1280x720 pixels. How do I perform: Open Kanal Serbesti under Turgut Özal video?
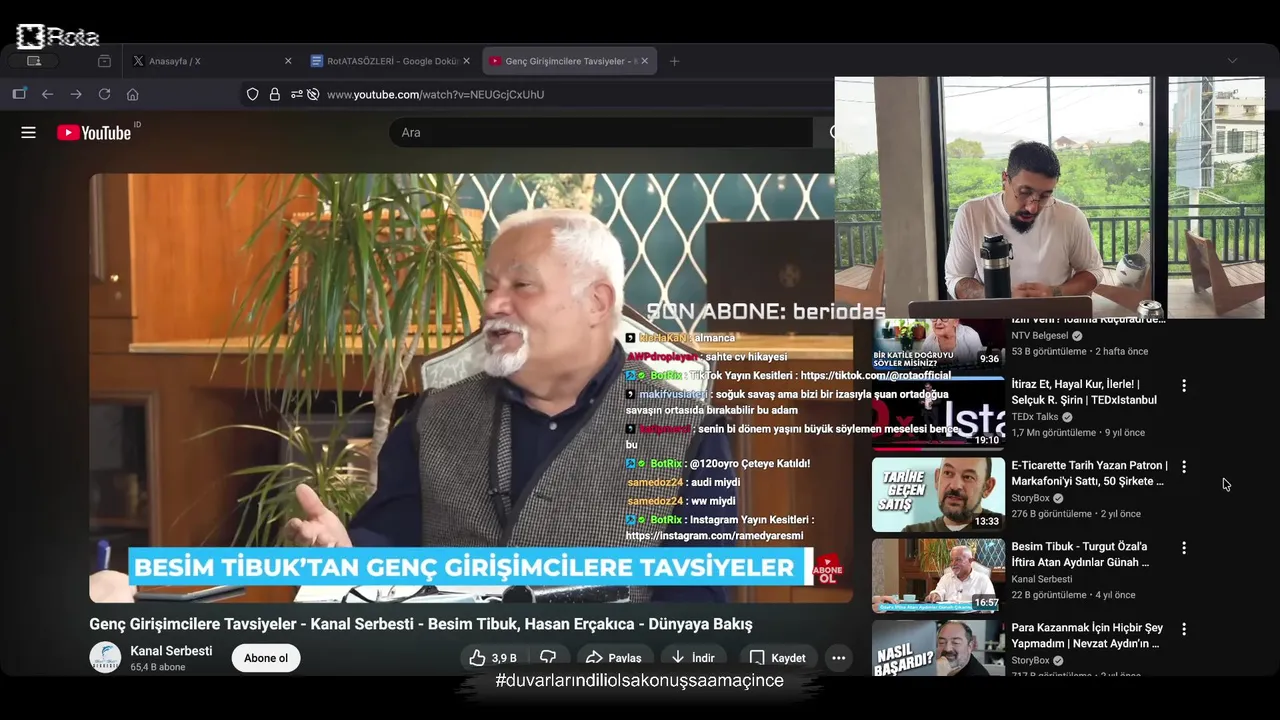pyautogui.click(x=1041, y=579)
